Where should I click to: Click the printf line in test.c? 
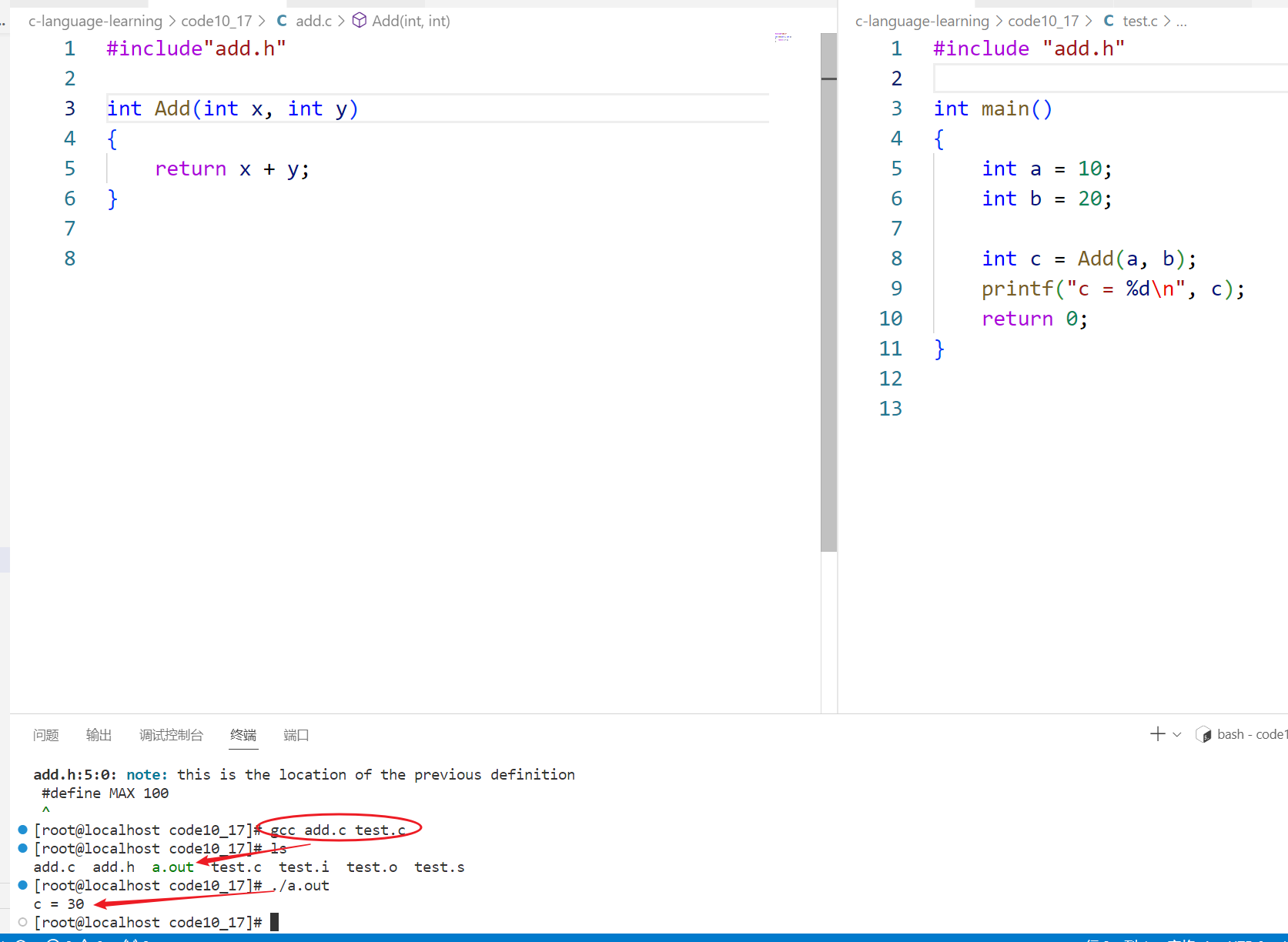click(x=1113, y=289)
